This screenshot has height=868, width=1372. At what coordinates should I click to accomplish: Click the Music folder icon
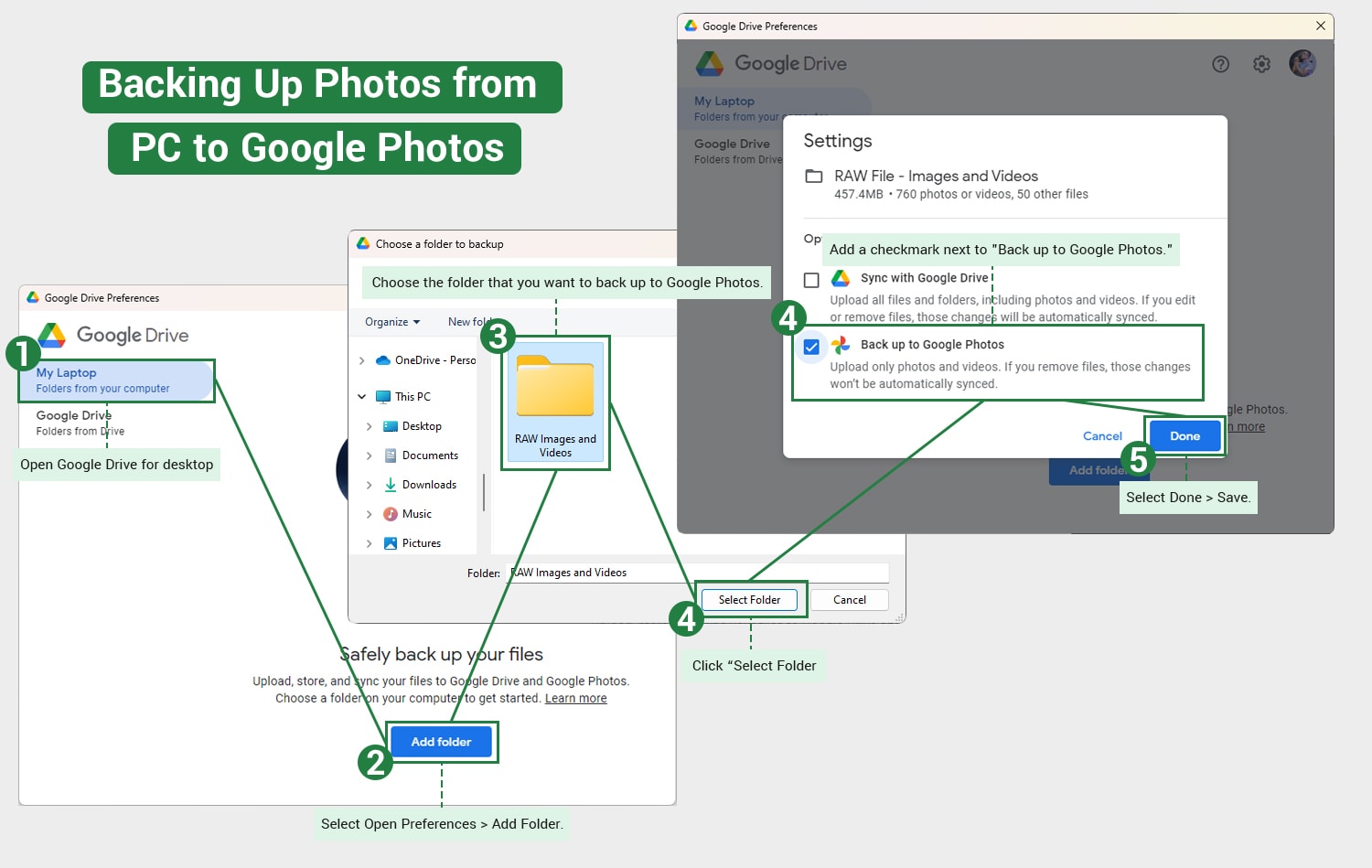coord(391,514)
